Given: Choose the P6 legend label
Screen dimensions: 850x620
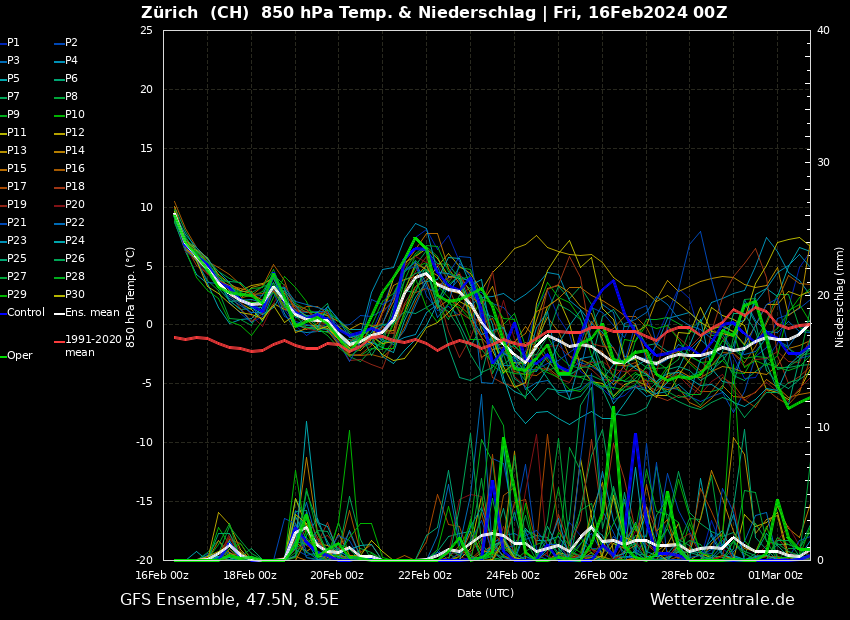Looking at the screenshot, I should 72,79.
